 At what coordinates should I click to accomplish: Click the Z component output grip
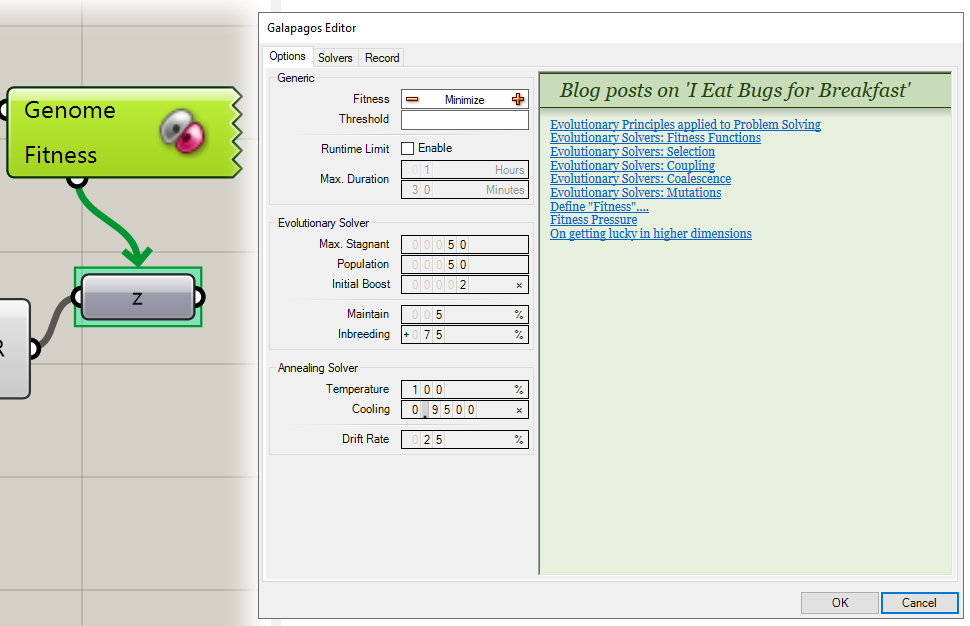[x=199, y=297]
